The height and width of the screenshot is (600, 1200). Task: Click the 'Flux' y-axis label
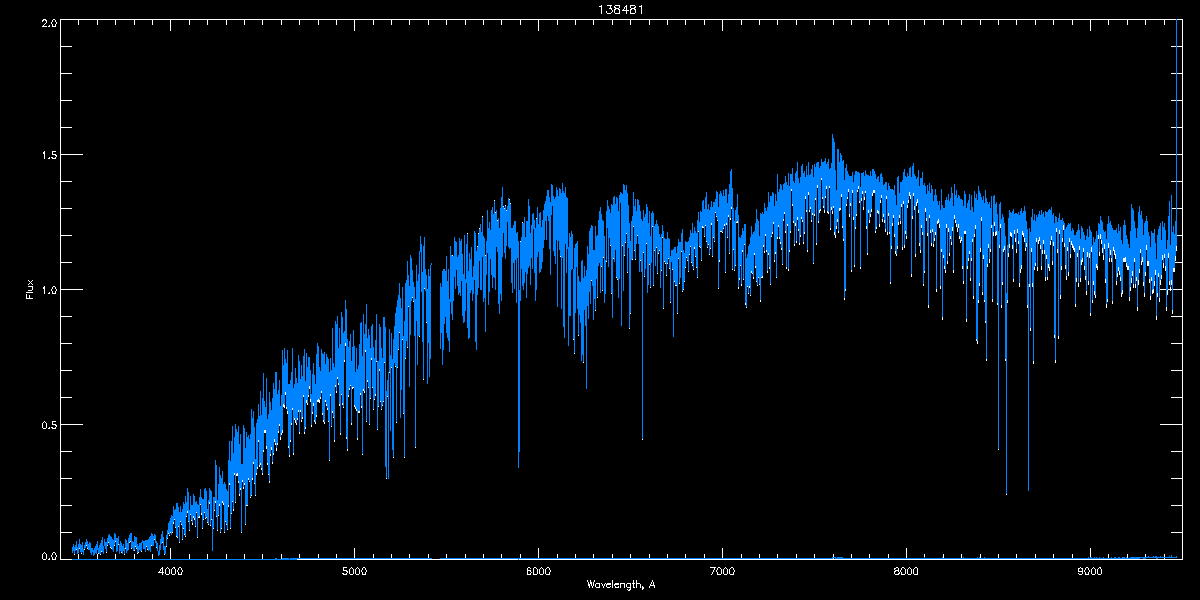click(30, 290)
